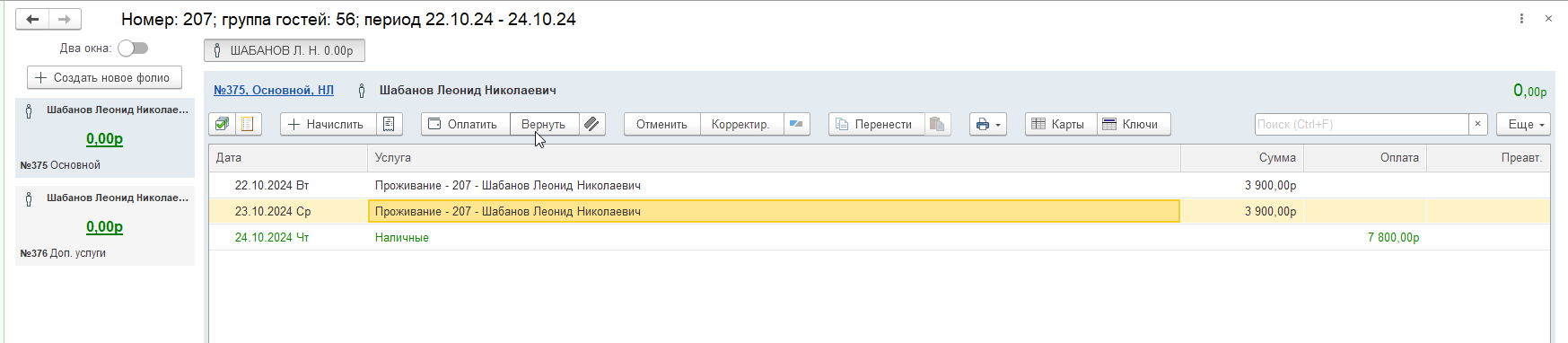This screenshot has height=343, width=1568.
Task: Click the paperclip icon after Вернуть
Action: tap(592, 124)
